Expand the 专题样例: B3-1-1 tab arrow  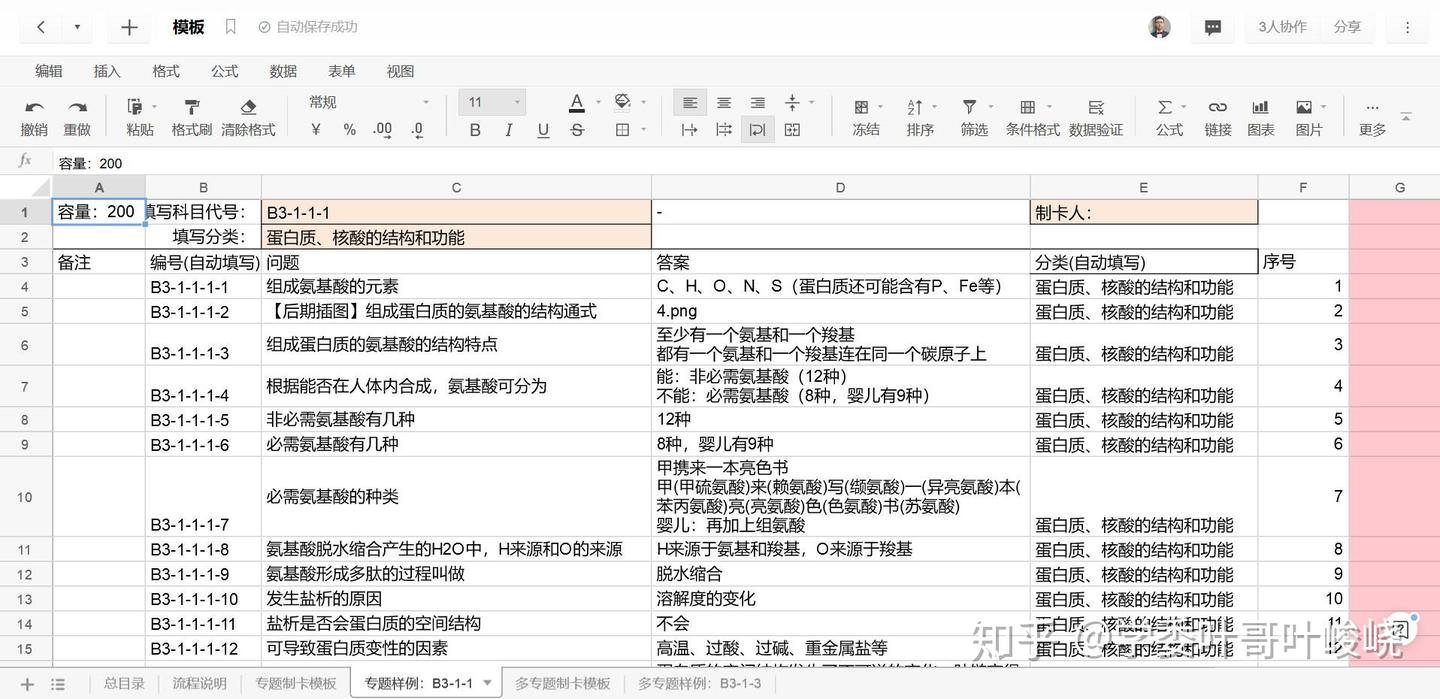click(x=487, y=683)
